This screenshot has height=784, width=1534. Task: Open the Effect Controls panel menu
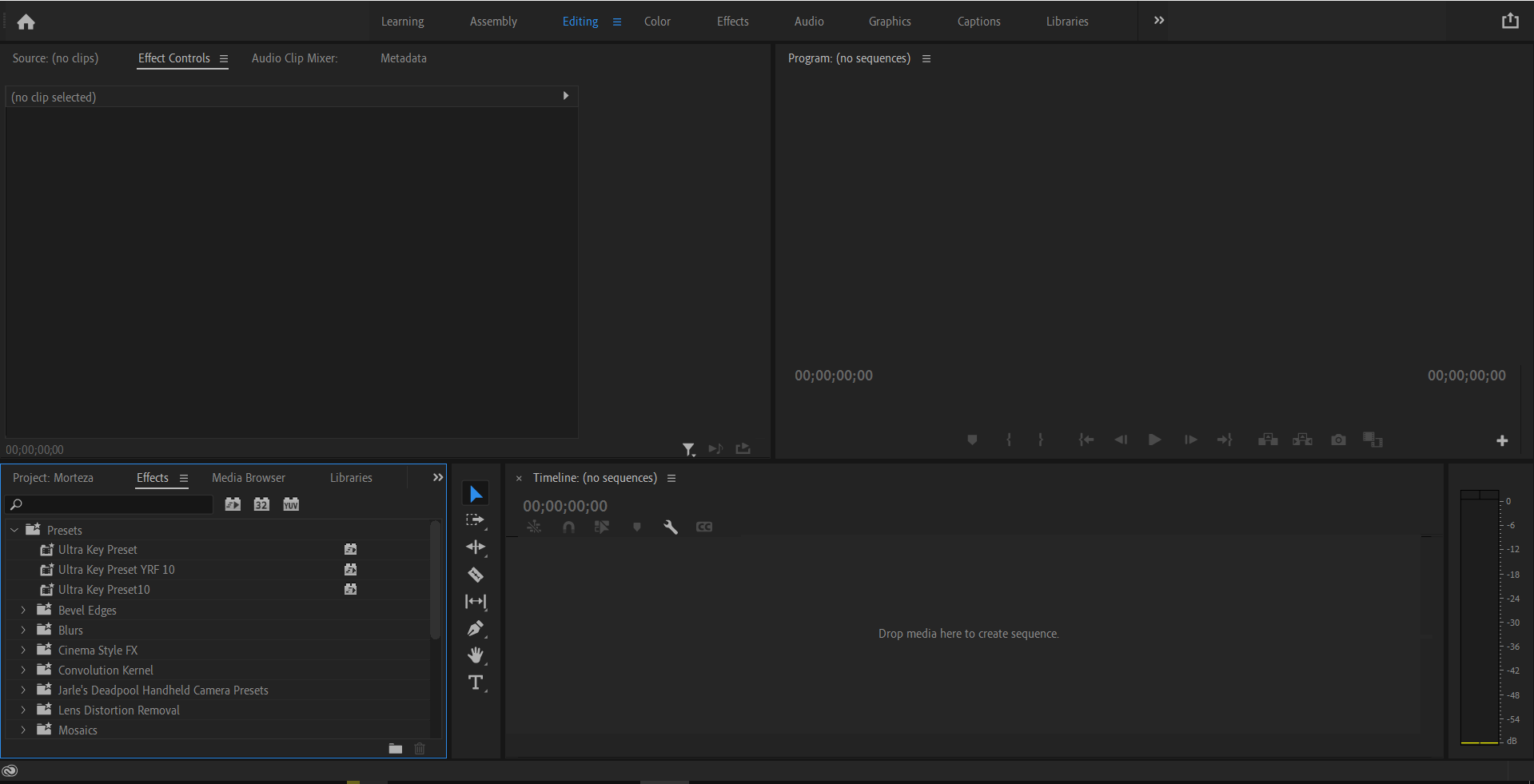coord(224,59)
